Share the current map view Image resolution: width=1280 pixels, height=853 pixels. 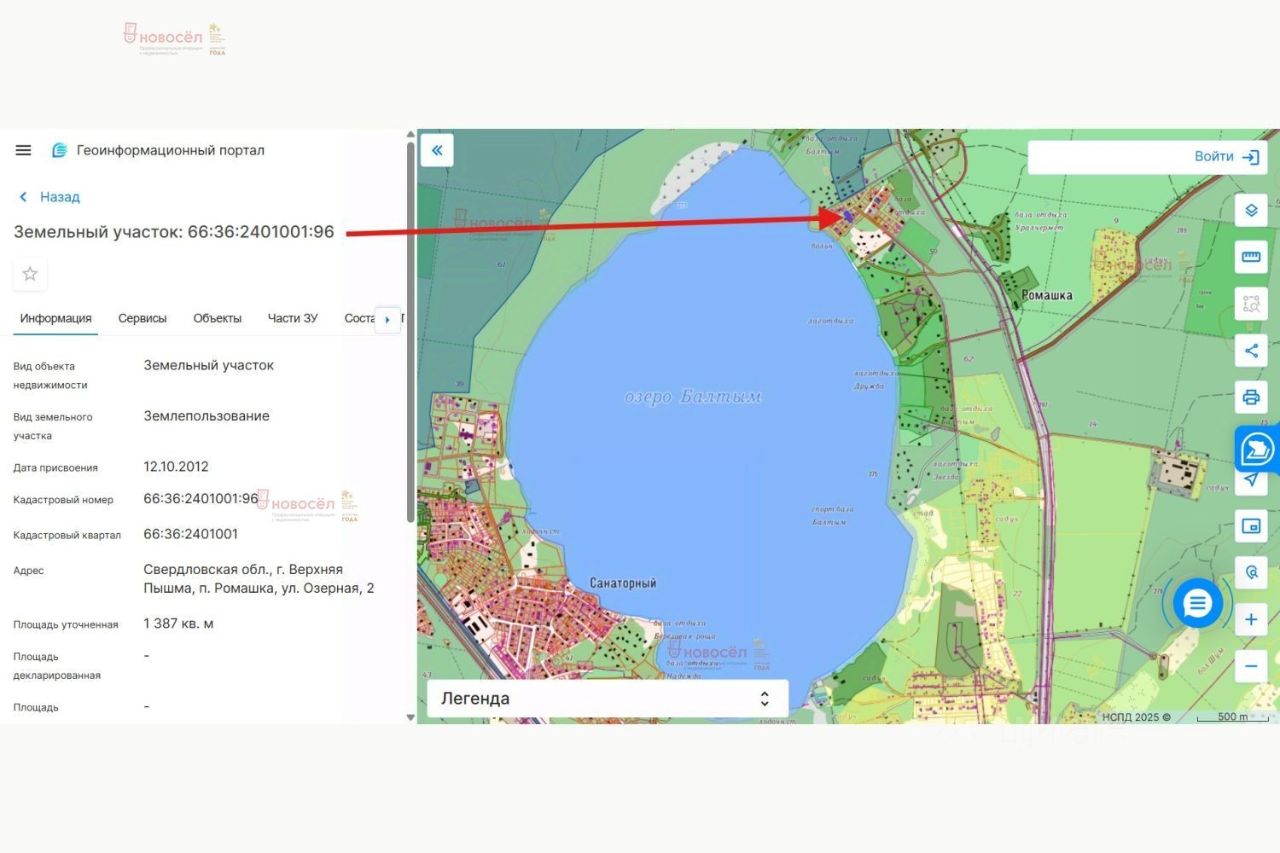pyautogui.click(x=1250, y=351)
